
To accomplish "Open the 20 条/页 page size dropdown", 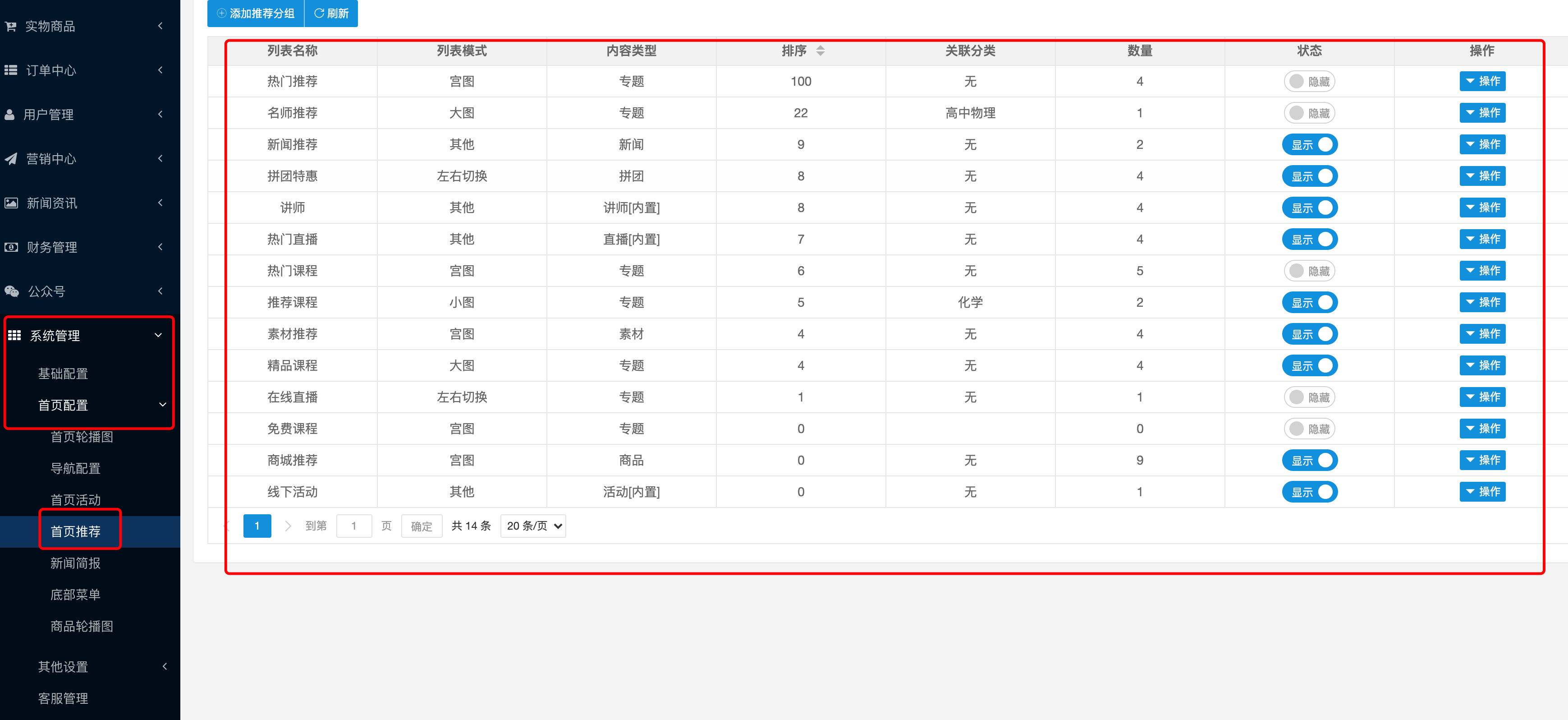I will 533,526.
